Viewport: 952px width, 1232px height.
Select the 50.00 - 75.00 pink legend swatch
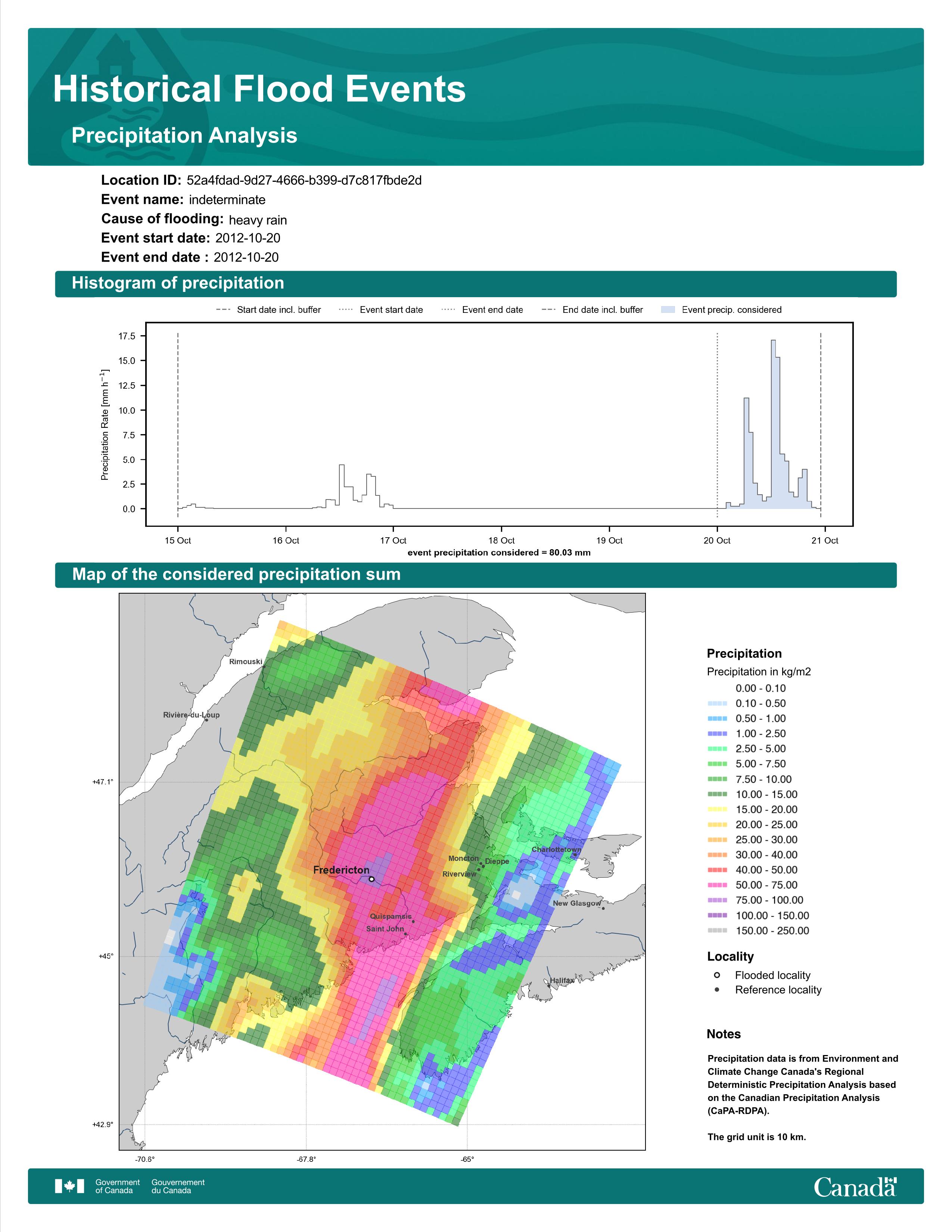[x=718, y=885]
